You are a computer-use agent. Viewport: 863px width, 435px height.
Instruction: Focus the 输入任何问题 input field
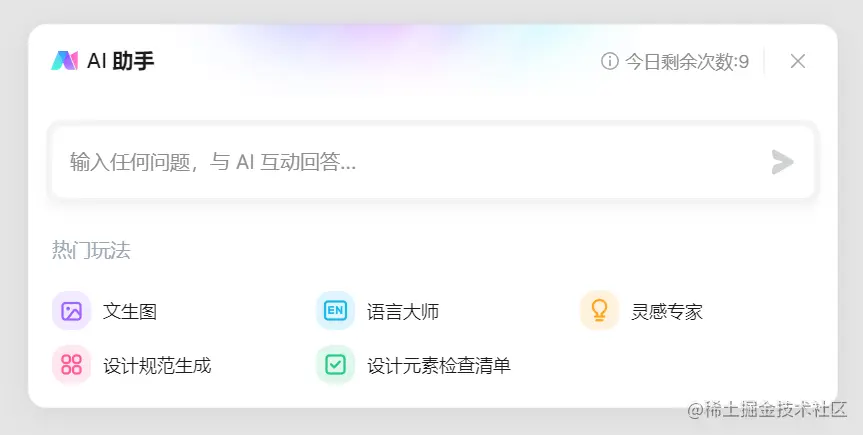coord(433,162)
